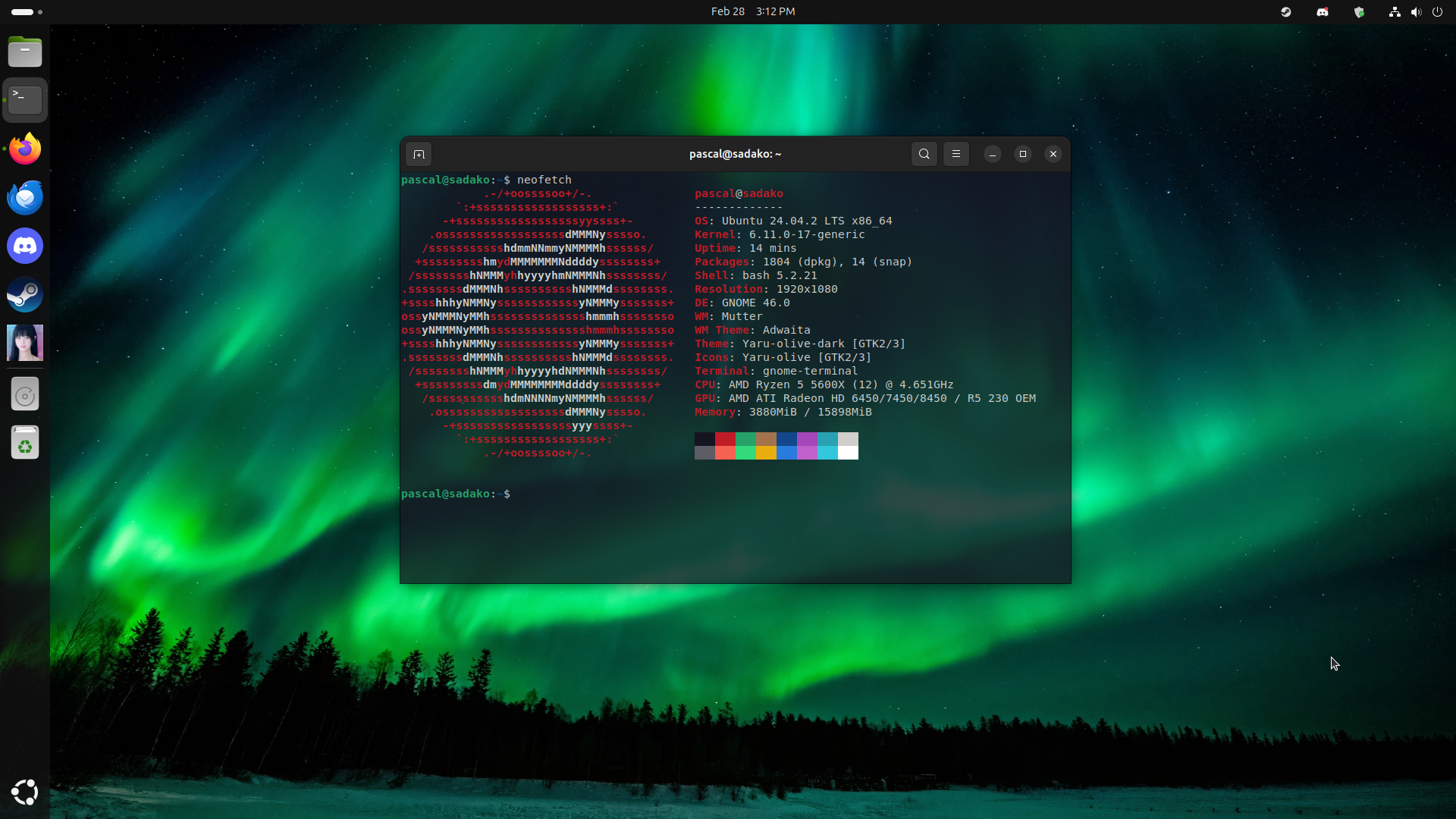This screenshot has width=1456, height=819.
Task: Open a new terminal tab
Action: [419, 154]
